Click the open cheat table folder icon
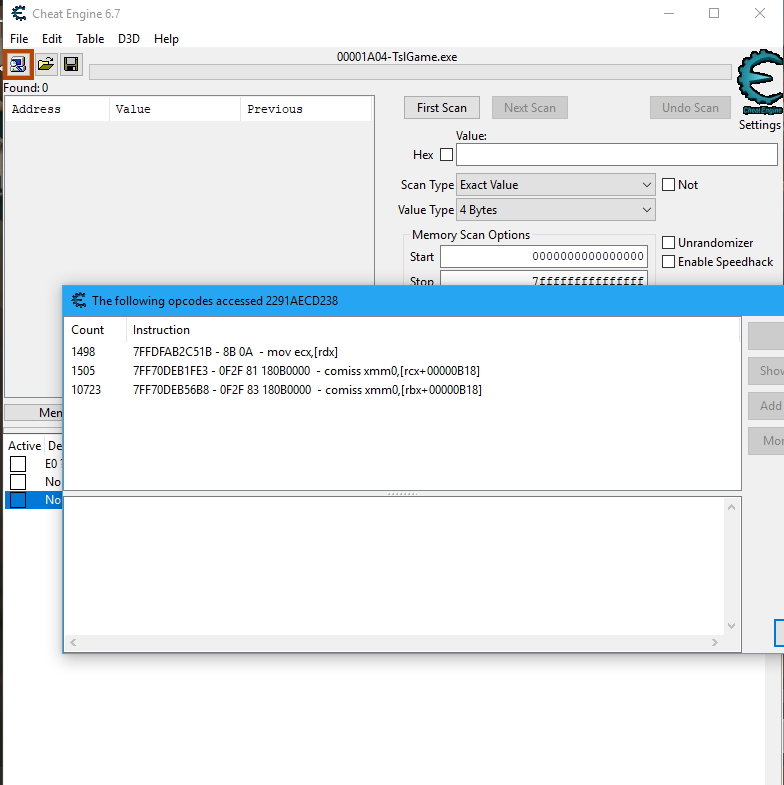Viewport: 784px width, 785px height. 46,64
